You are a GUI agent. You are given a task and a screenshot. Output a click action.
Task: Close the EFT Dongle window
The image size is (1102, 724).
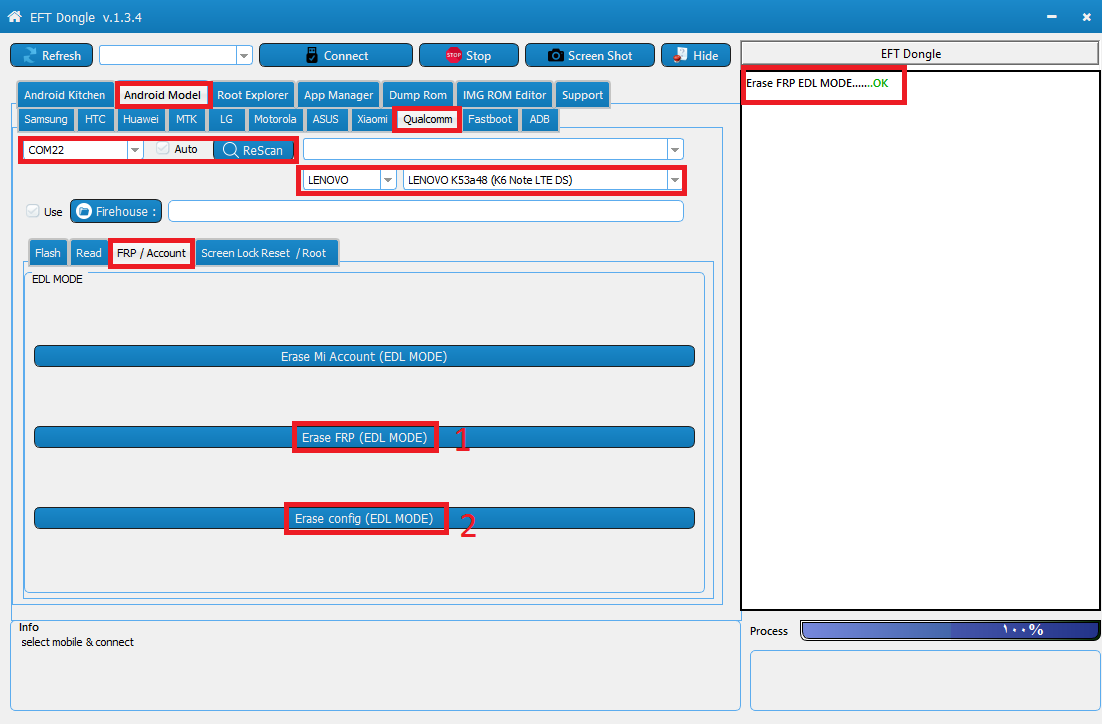pos(1086,16)
